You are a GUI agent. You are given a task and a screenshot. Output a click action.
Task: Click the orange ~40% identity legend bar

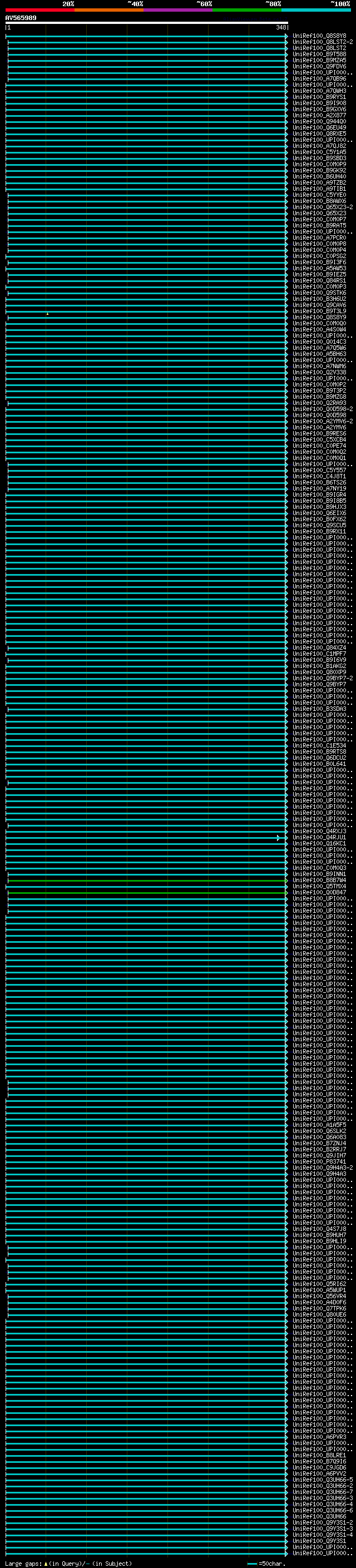click(109, 10)
